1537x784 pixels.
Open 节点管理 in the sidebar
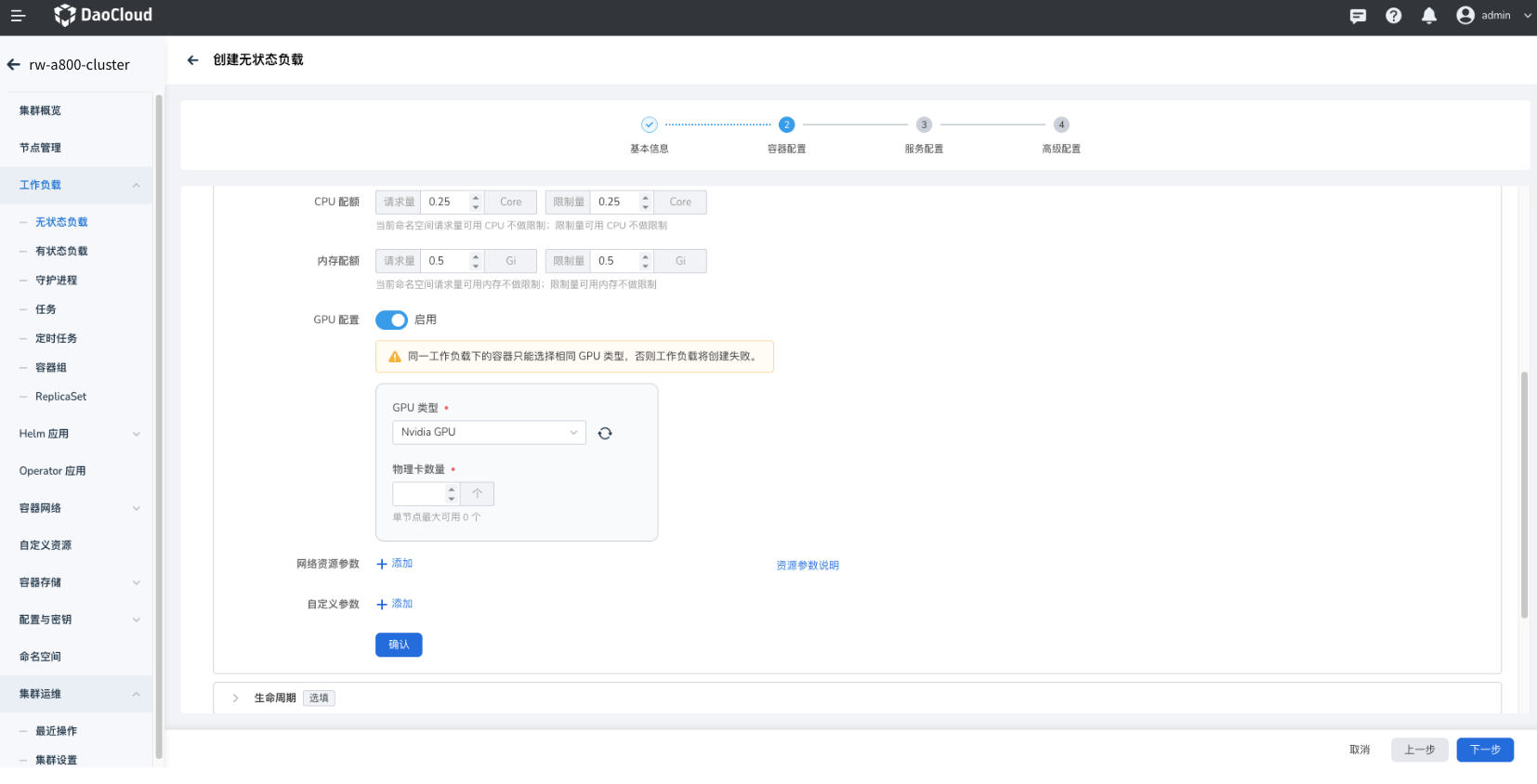pyautogui.click(x=40, y=148)
